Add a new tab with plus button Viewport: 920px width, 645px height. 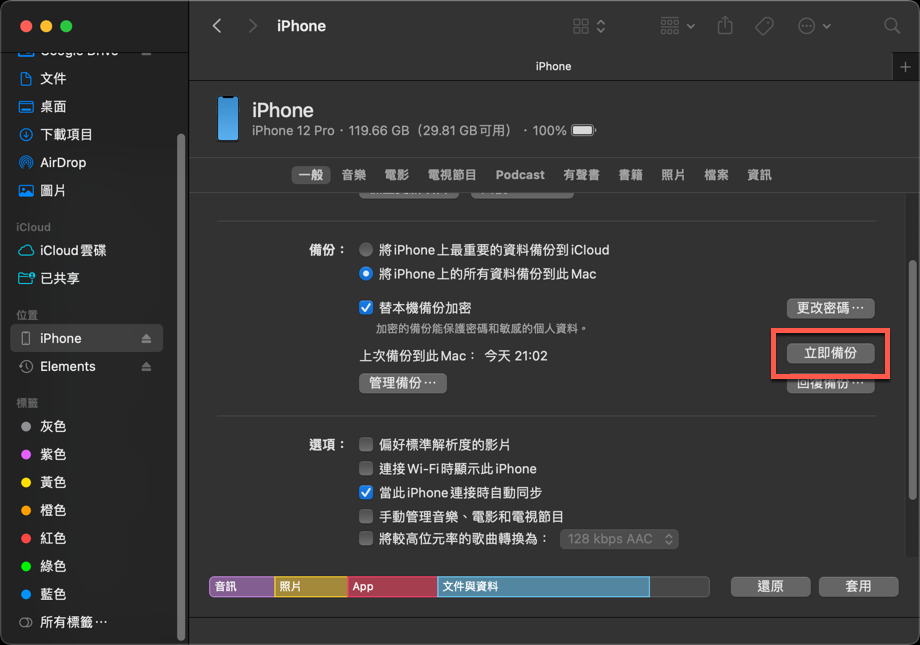tap(905, 67)
